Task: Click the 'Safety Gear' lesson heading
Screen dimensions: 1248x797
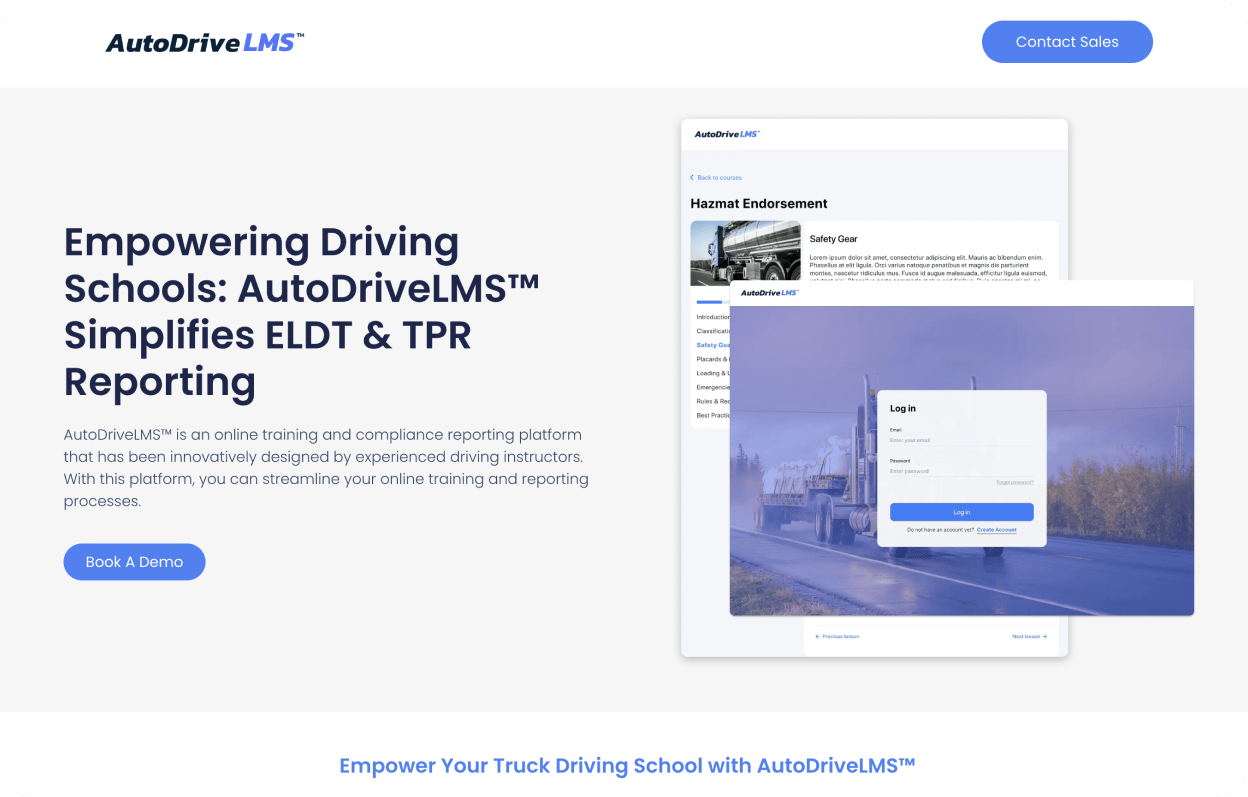Action: (x=834, y=239)
